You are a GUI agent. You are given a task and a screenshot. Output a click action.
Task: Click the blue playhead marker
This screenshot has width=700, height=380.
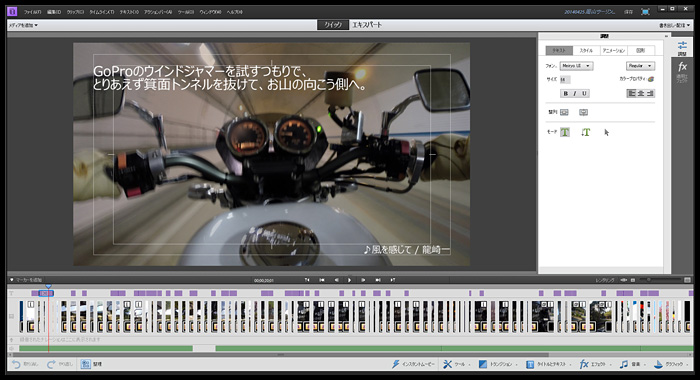click(48, 286)
